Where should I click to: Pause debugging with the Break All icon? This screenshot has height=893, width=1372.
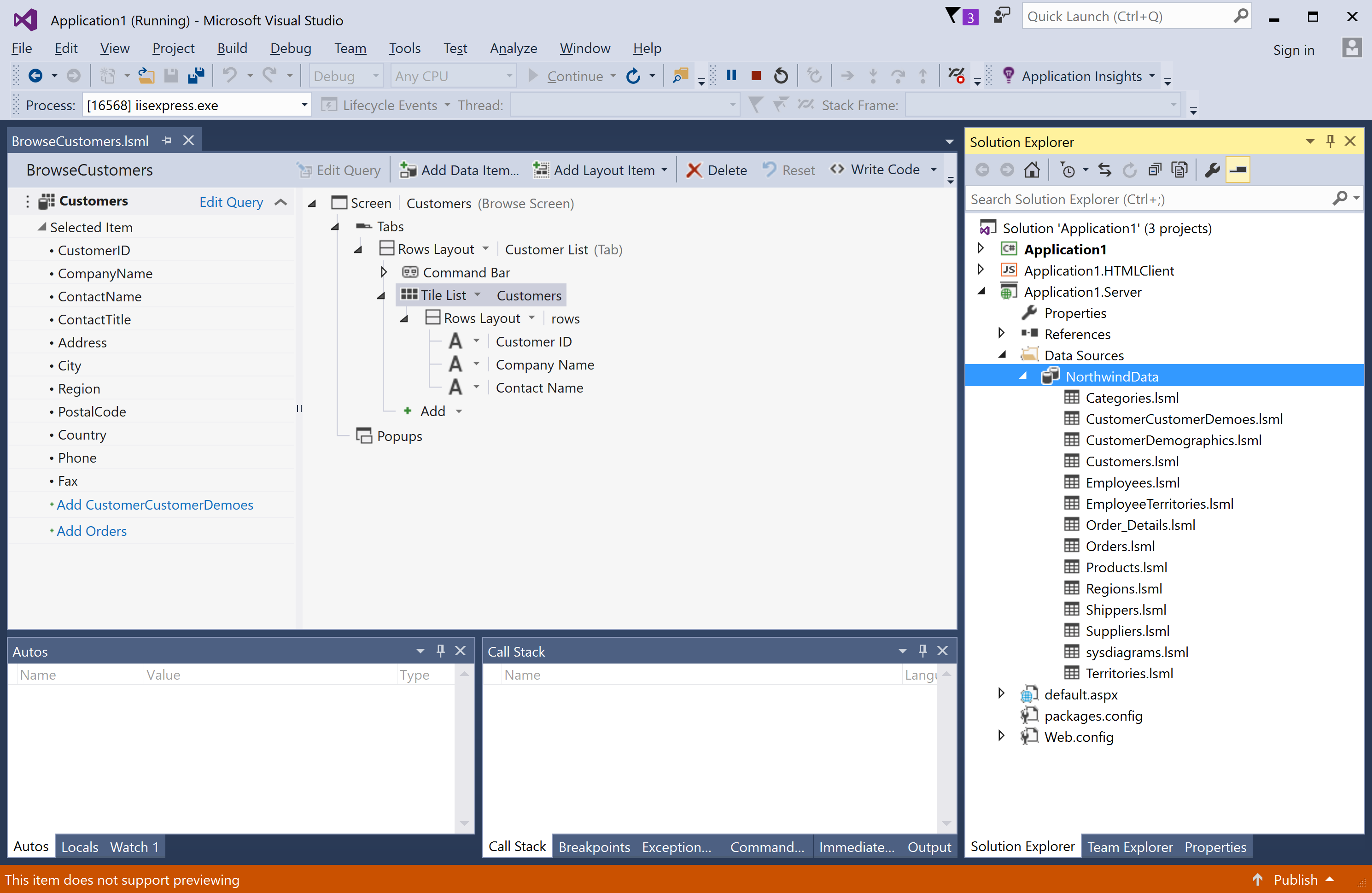click(x=731, y=76)
